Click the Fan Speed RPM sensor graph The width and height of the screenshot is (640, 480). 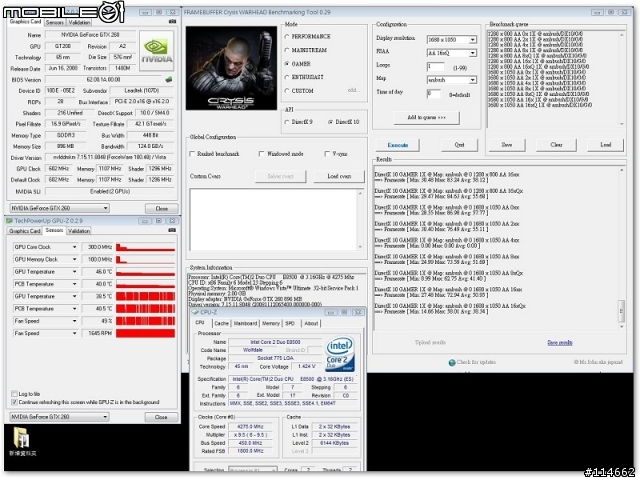tap(145, 333)
